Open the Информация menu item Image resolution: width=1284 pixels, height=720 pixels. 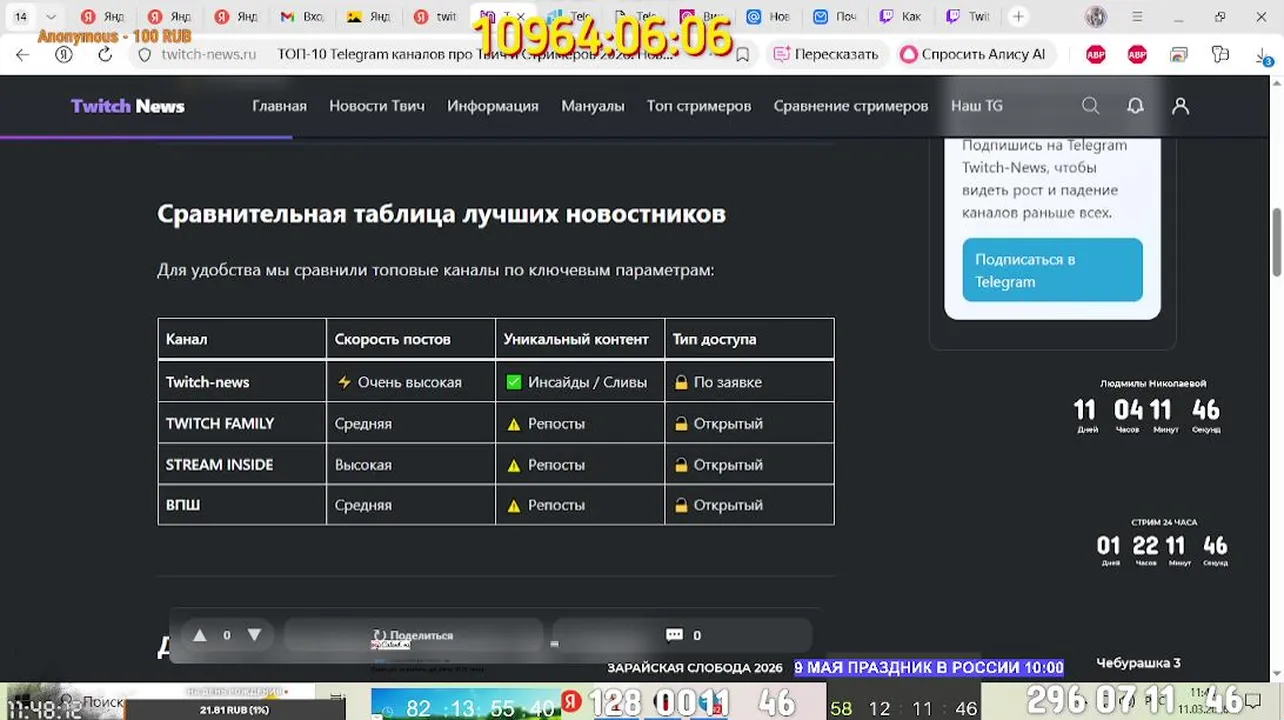tap(493, 106)
